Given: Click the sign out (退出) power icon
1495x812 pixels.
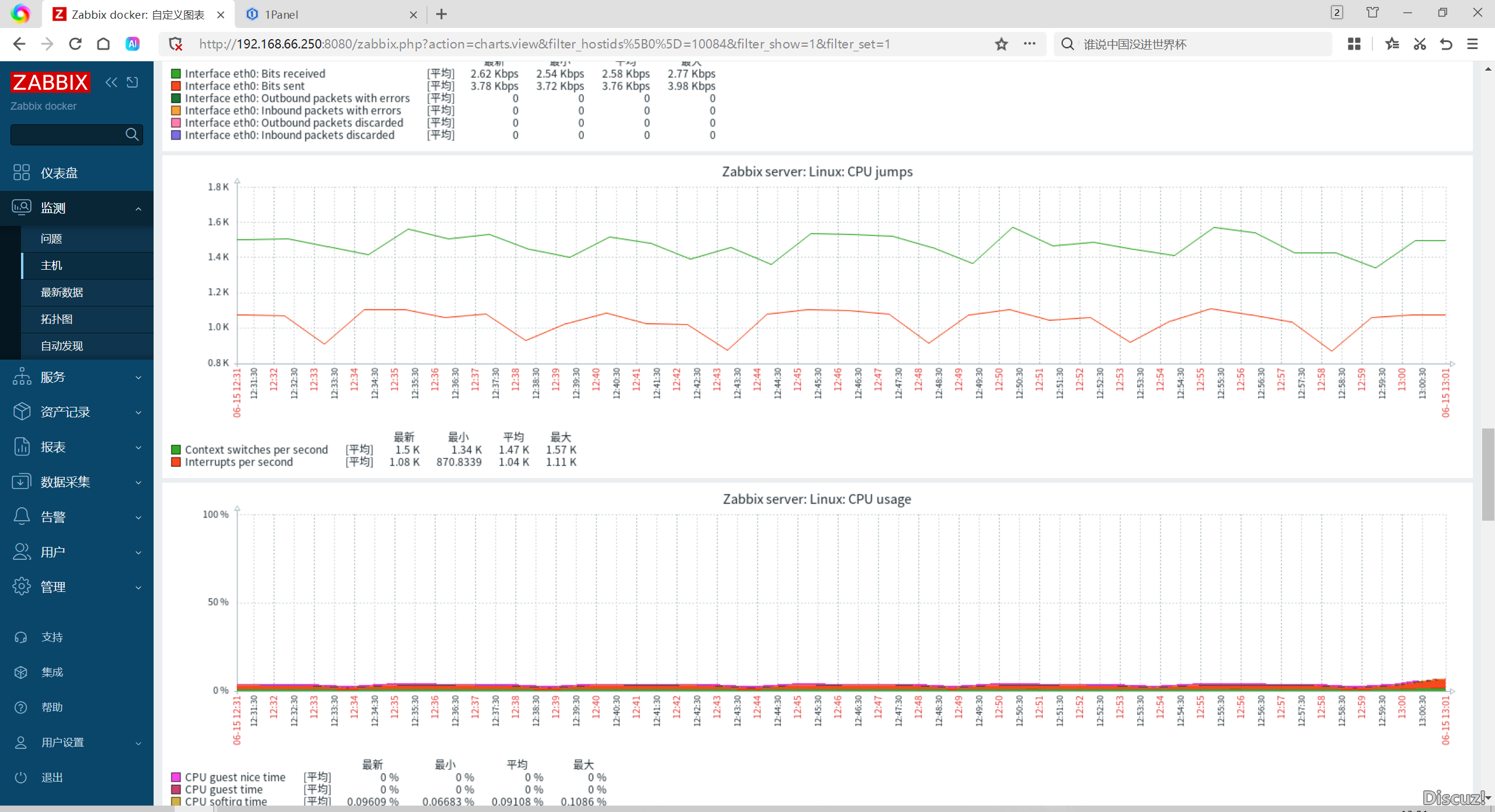Looking at the screenshot, I should 21,778.
